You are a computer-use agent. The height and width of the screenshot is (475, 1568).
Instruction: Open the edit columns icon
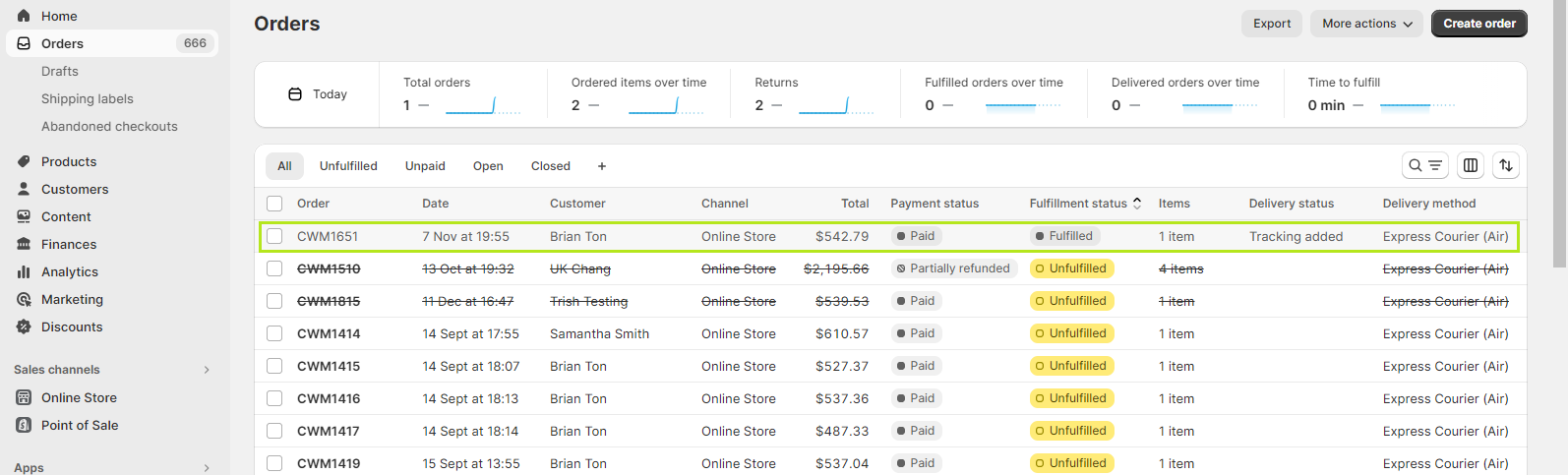1470,165
